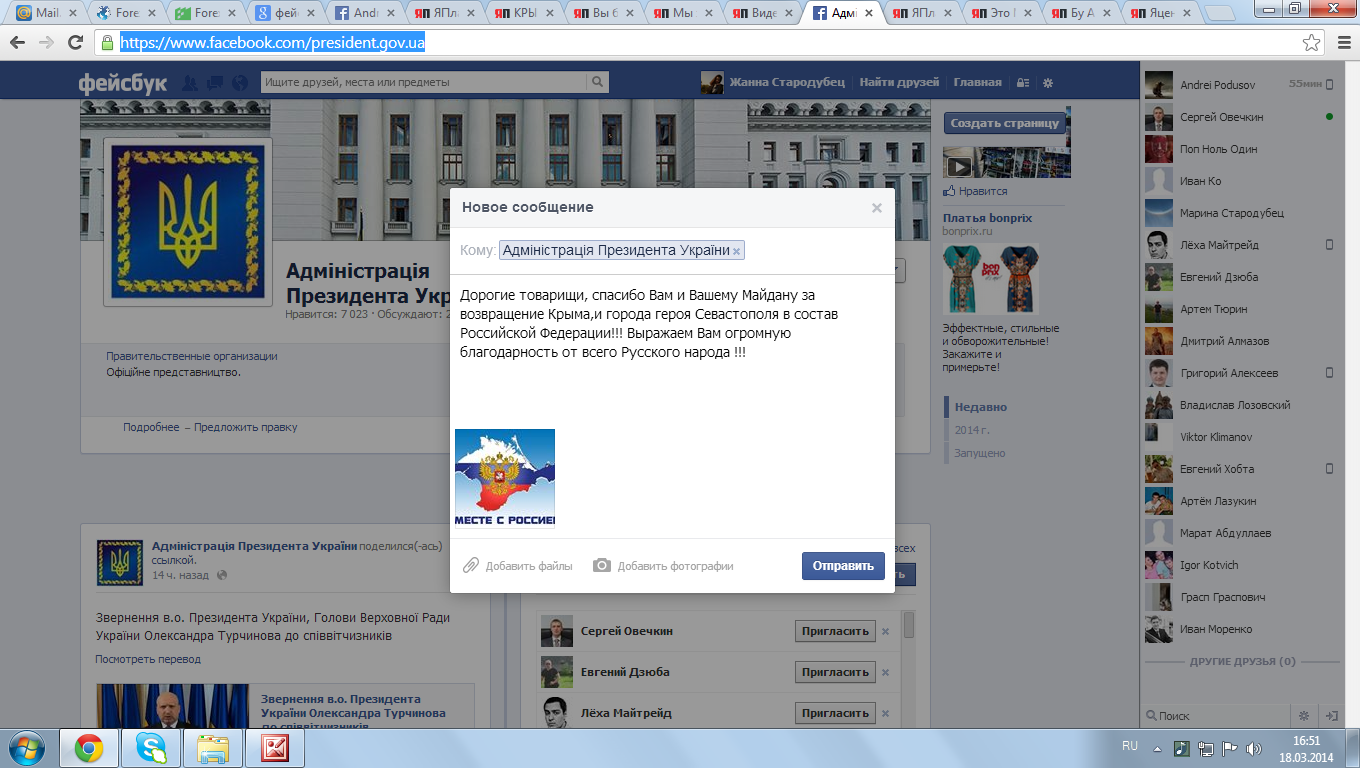This screenshot has width=1360, height=768.
Task: Click Предложить правку link
Action: click(x=246, y=427)
